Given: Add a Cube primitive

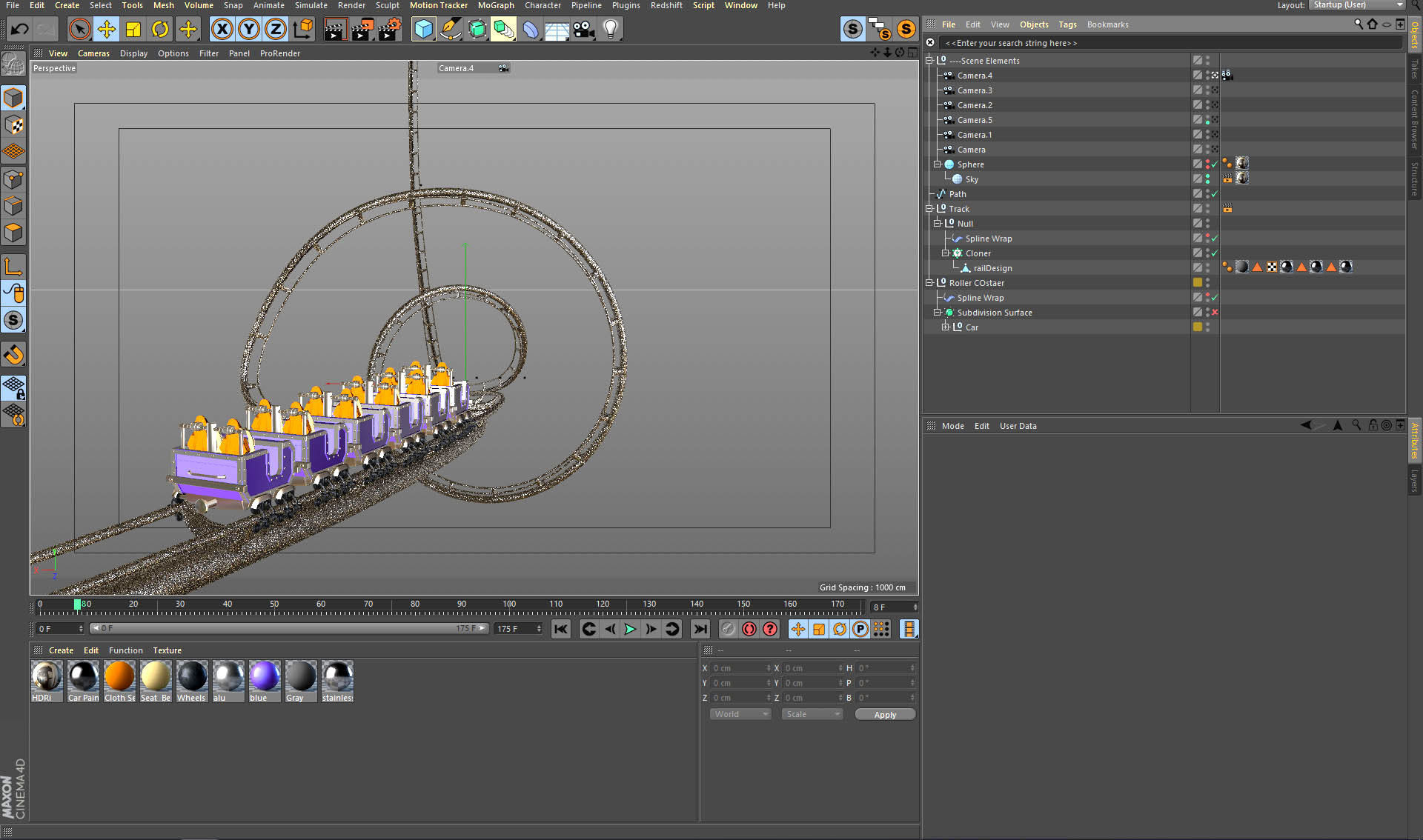Looking at the screenshot, I should [423, 30].
